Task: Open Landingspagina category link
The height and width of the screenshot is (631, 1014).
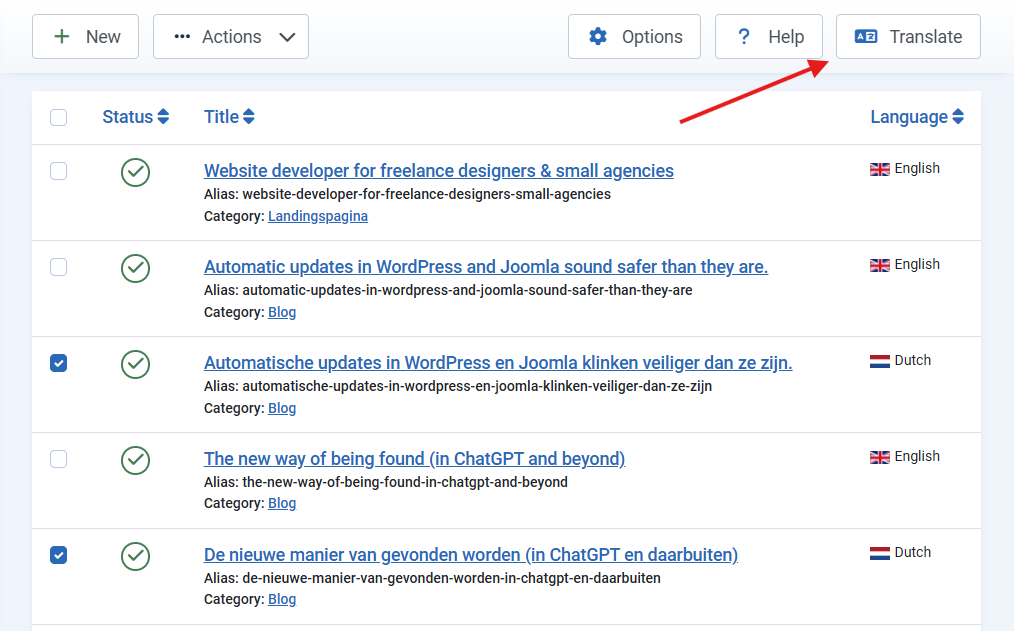Action: [318, 216]
